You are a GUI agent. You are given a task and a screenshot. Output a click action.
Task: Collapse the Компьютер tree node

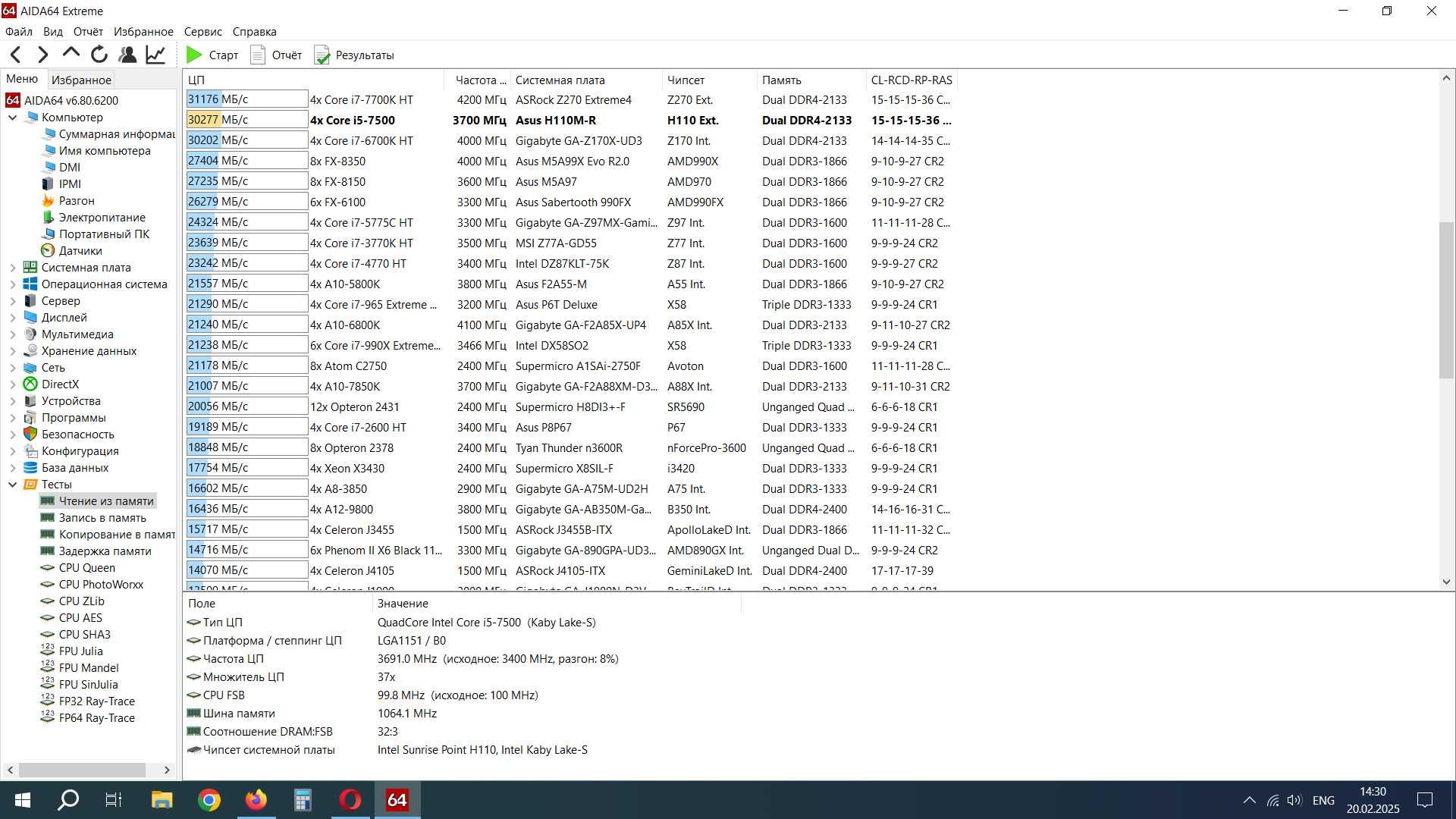pos(12,118)
